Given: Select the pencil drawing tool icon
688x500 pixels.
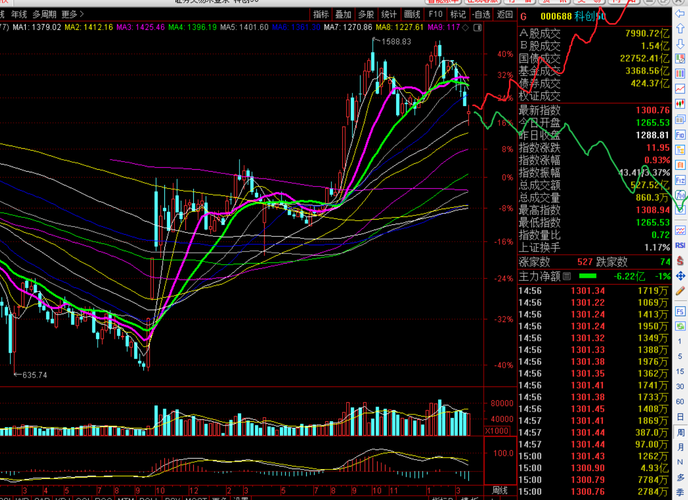Looking at the screenshot, I should [x=680, y=291].
